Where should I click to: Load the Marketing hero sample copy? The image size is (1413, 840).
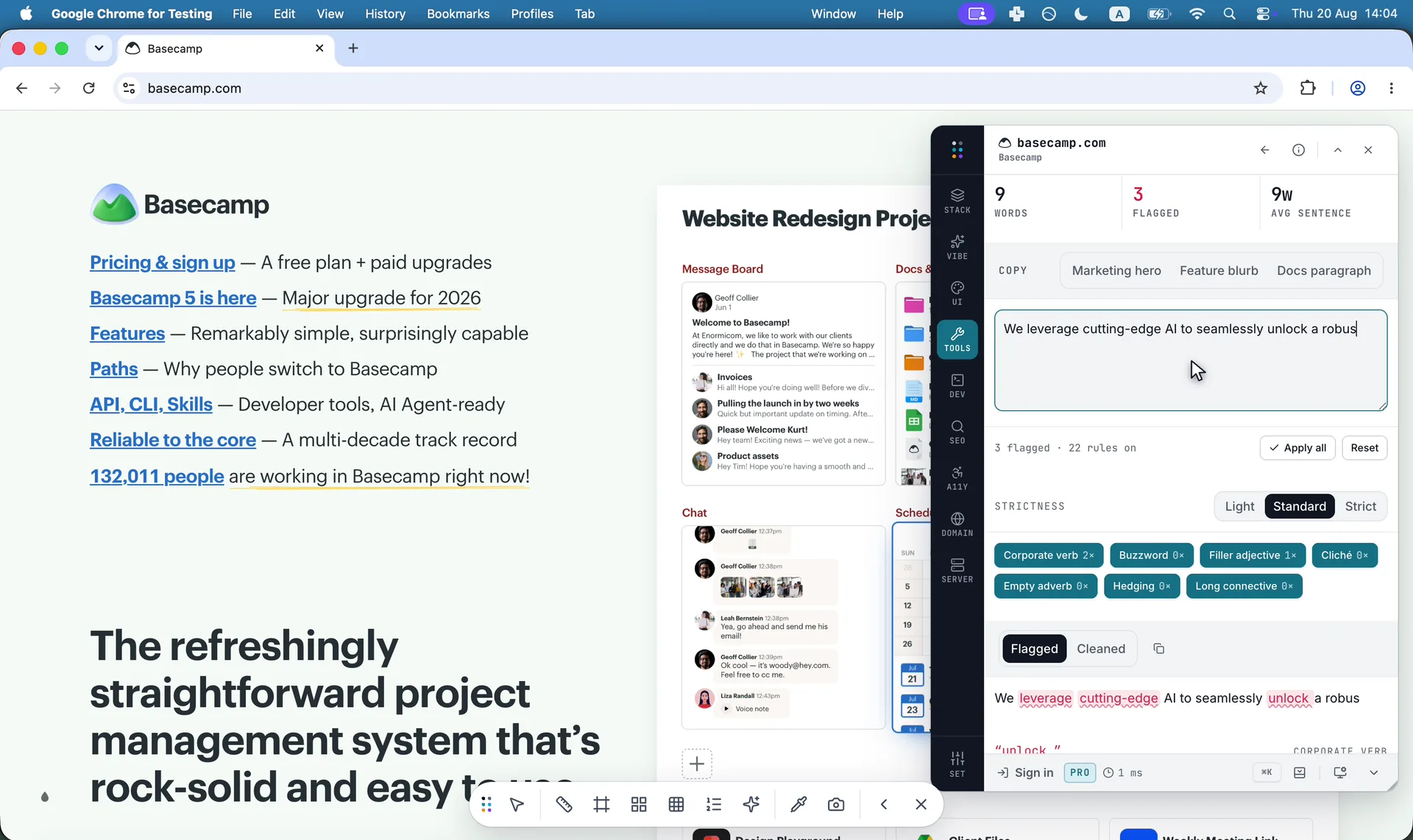[x=1116, y=271]
